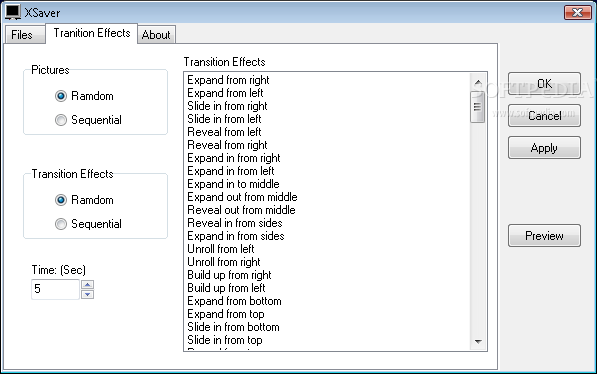Click the XSaver monitor icon in title bar
597x374 pixels.
13,12
